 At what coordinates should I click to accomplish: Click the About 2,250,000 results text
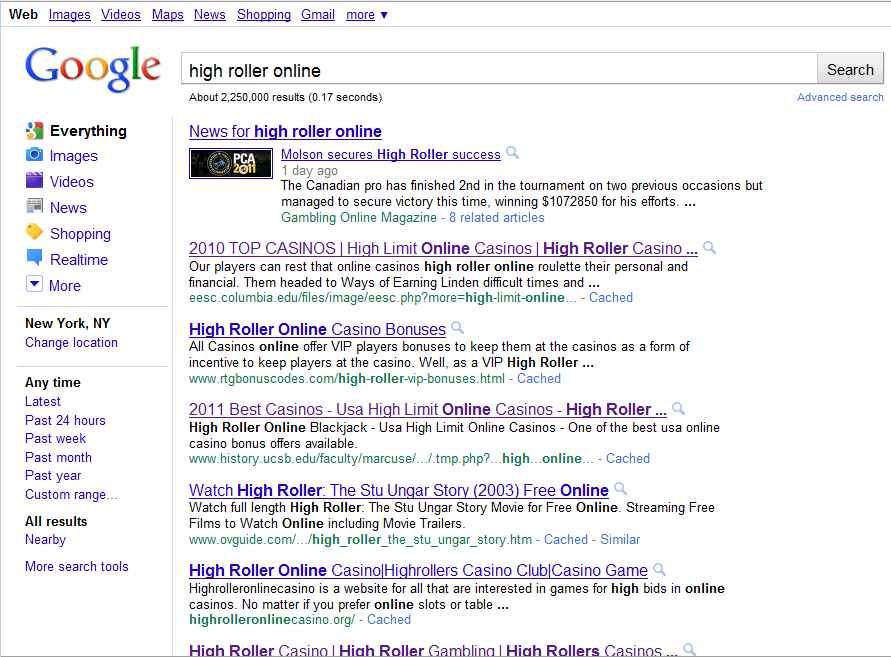pos(285,97)
